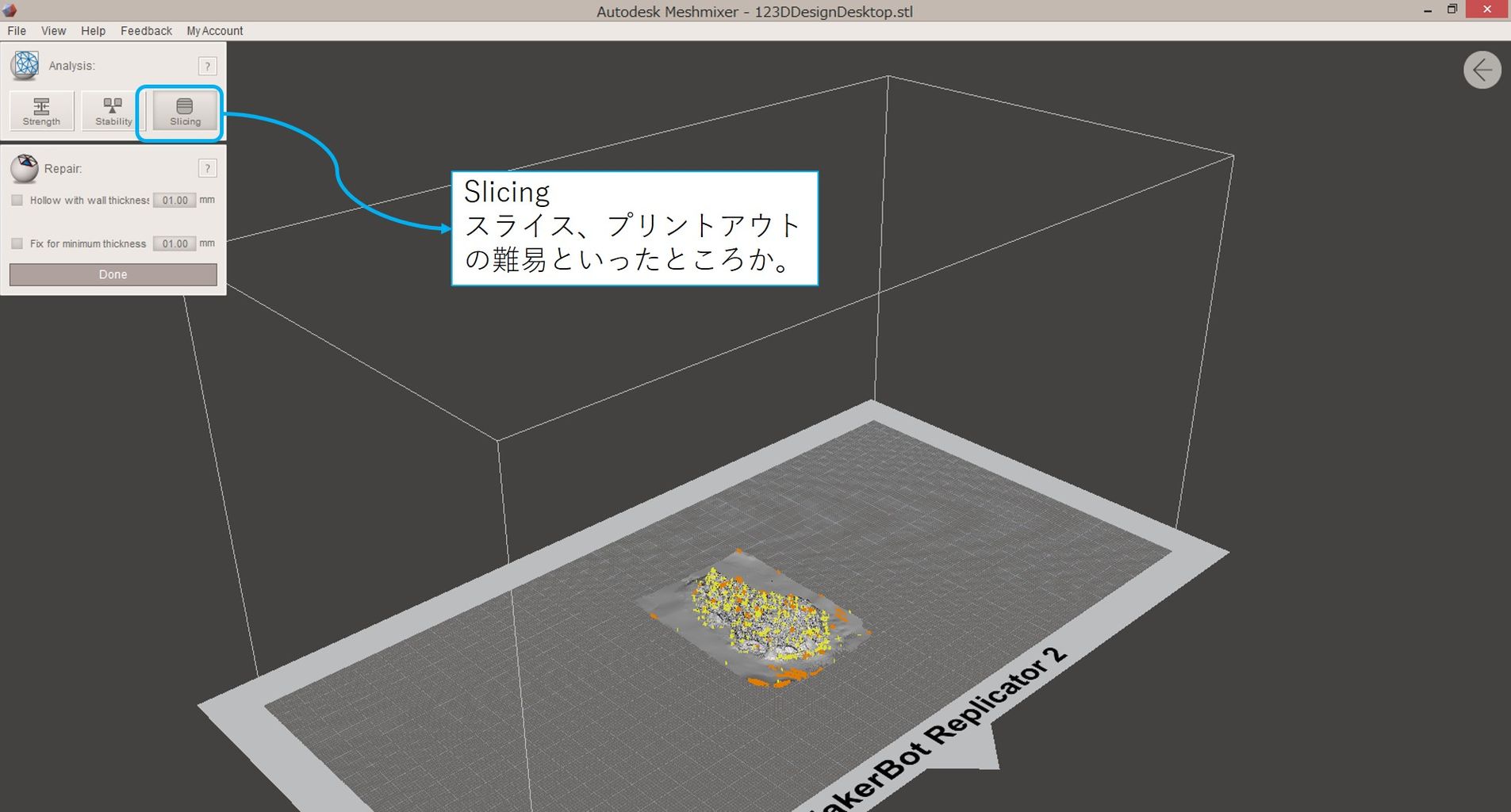
Task: Click the Meshmixer app icon in title bar
Action: (10, 10)
